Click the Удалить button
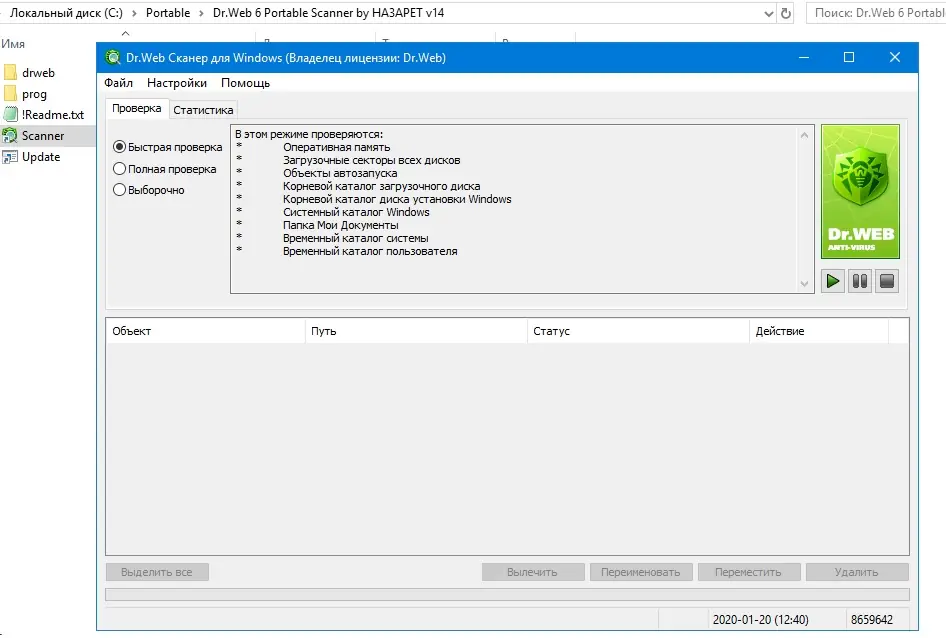Image resolution: width=946 pixels, height=638 pixels. click(857, 572)
